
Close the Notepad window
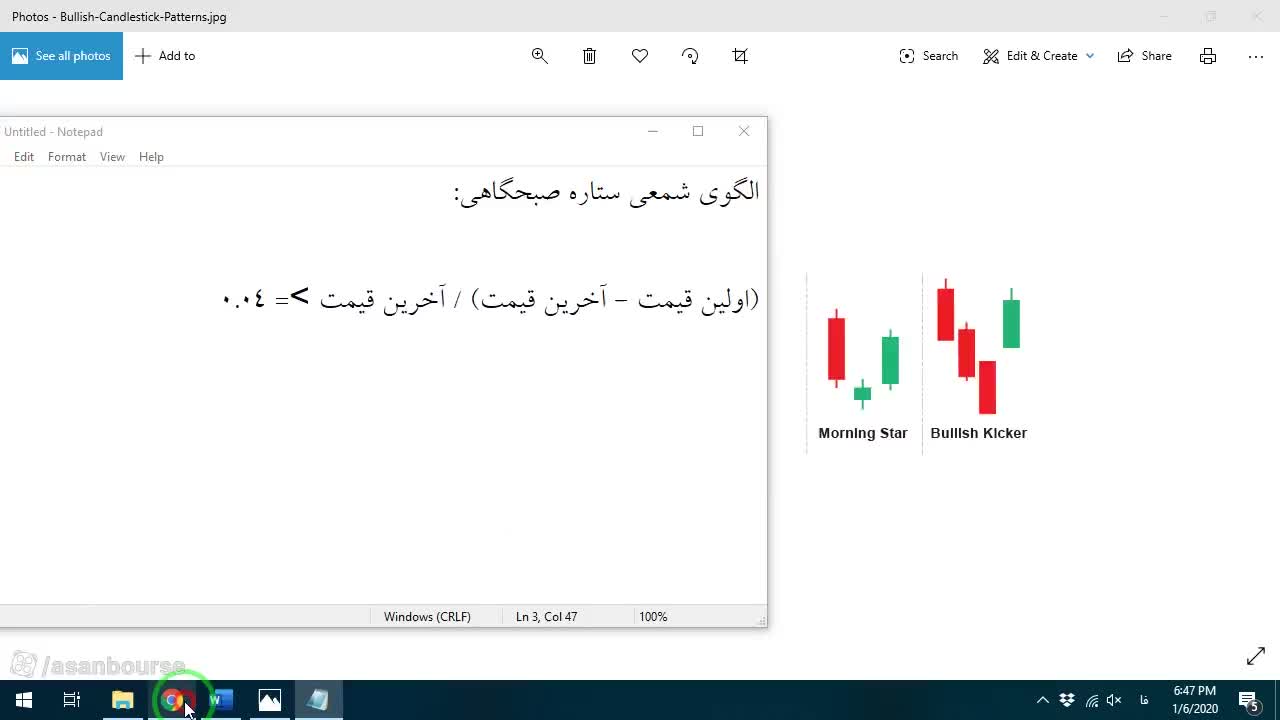pyautogui.click(x=744, y=131)
